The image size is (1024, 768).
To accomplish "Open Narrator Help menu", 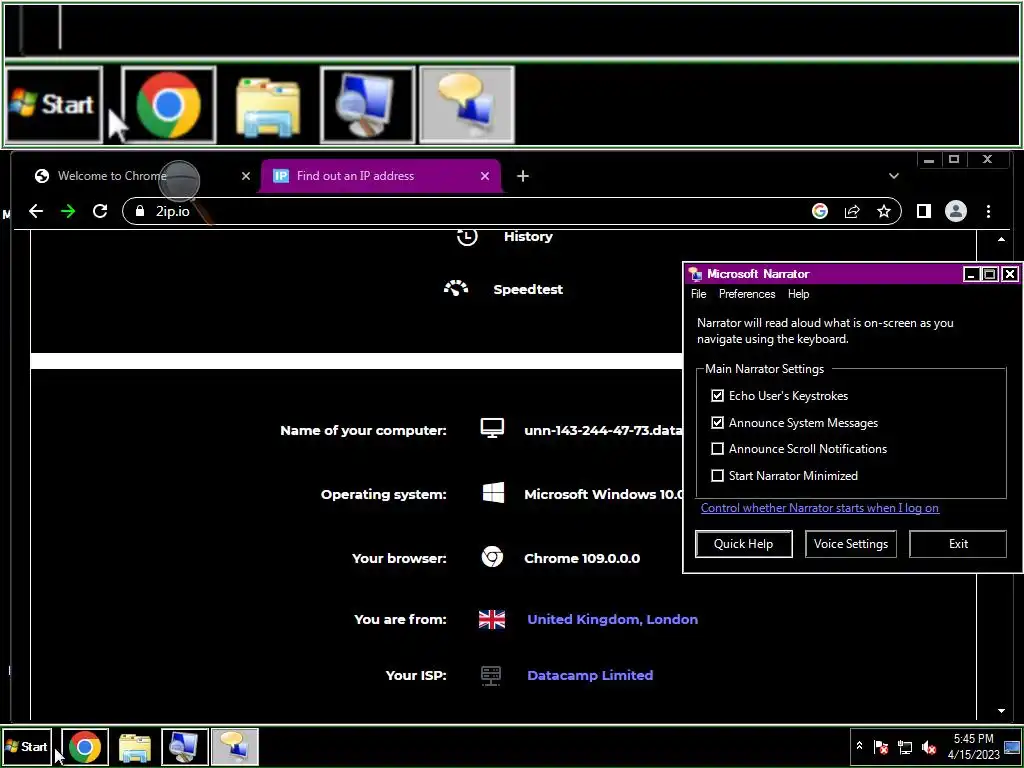I will point(798,294).
